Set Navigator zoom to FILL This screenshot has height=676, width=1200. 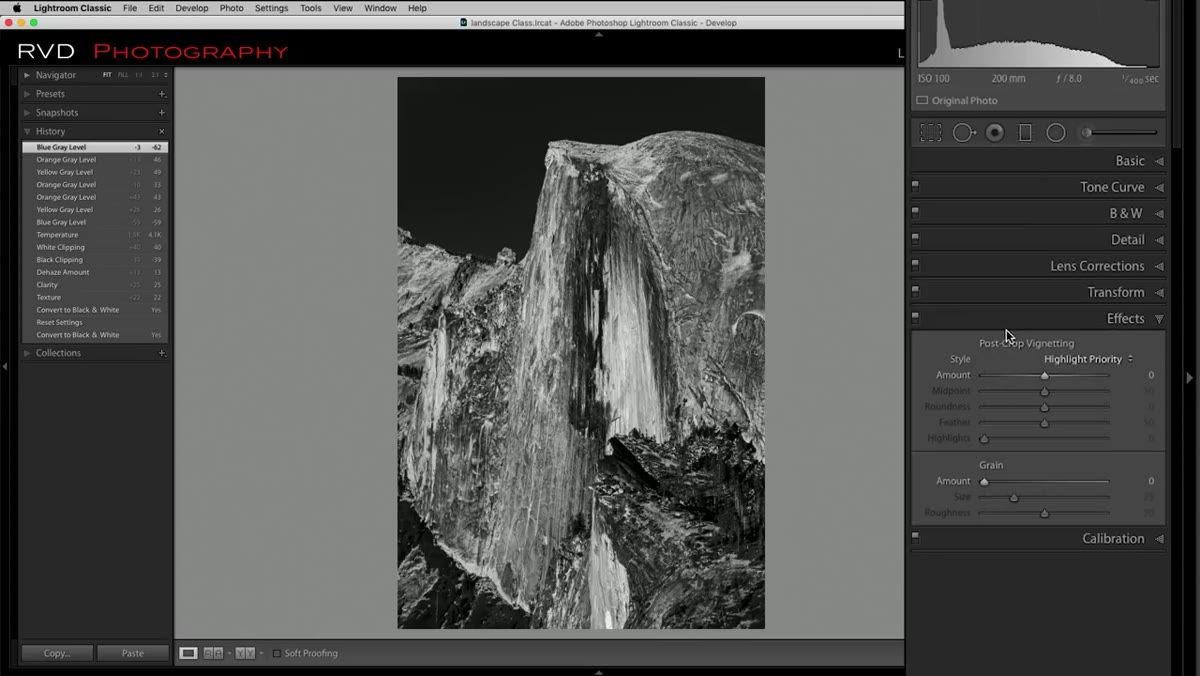123,75
